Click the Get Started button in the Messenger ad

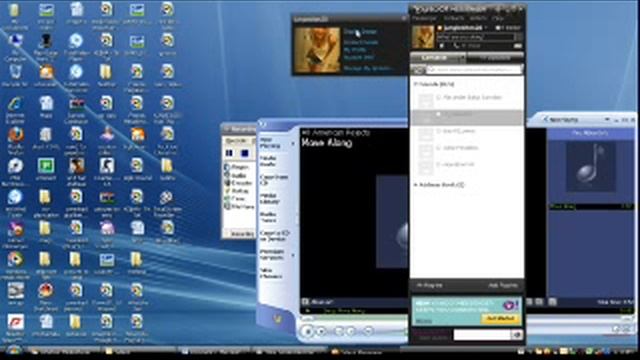tap(500, 318)
